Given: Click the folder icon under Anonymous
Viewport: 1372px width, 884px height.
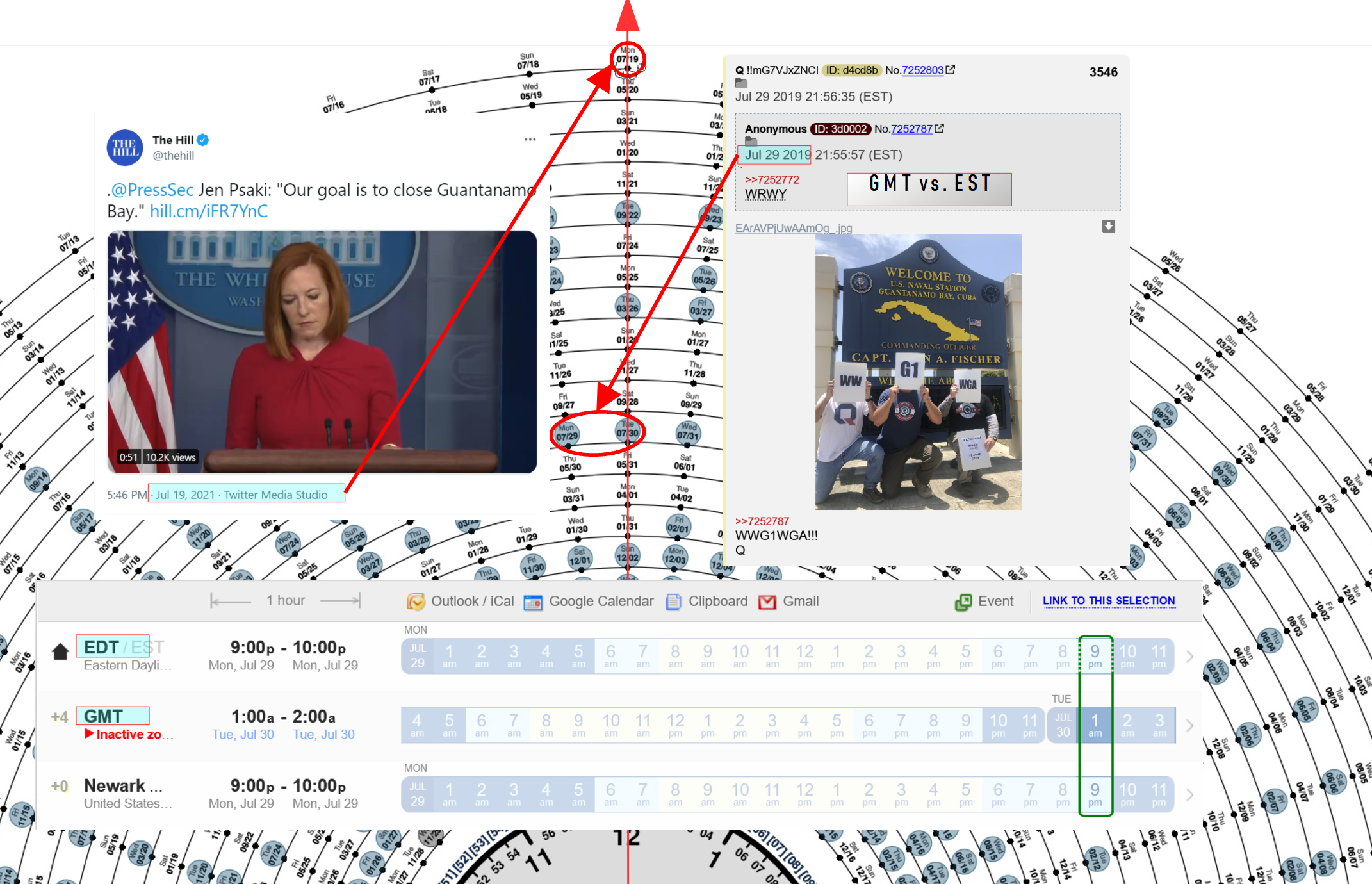Looking at the screenshot, I should pyautogui.click(x=751, y=142).
